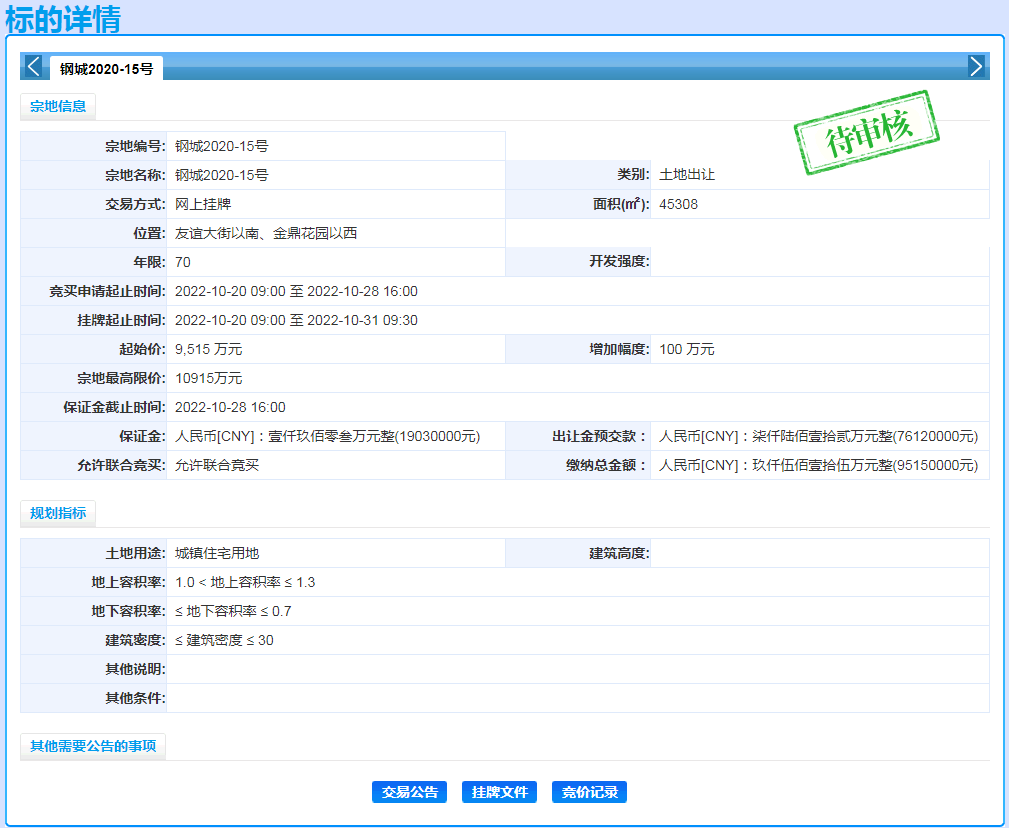The image size is (1009, 828).
Task: Click the 土地用途 value 城镇住宅用地
Action: point(217,553)
